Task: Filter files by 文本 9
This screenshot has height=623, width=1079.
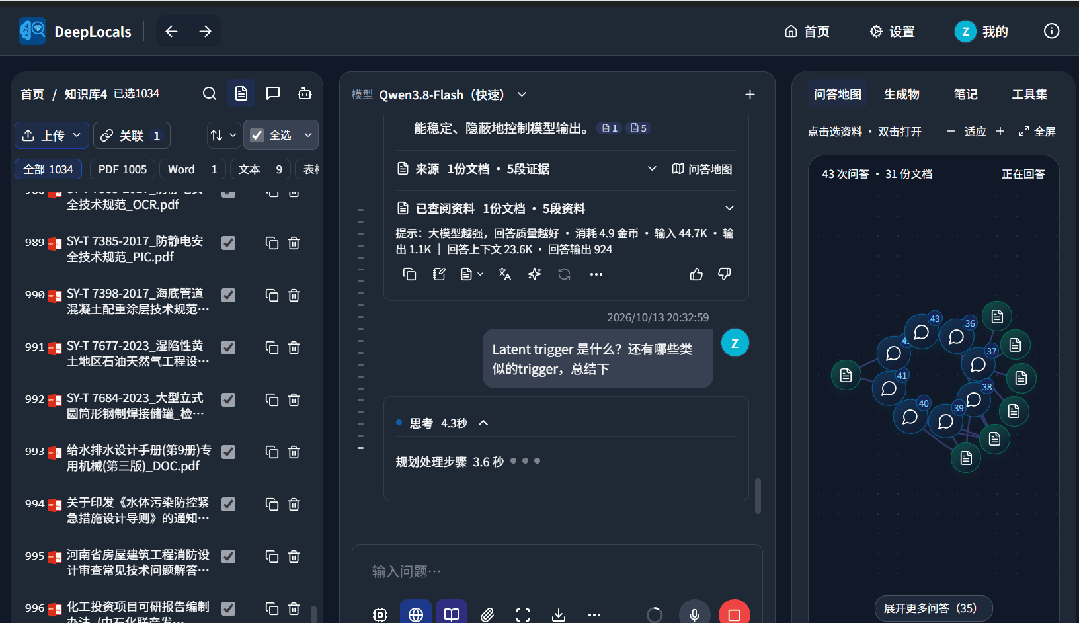Action: pyautogui.click(x=260, y=169)
